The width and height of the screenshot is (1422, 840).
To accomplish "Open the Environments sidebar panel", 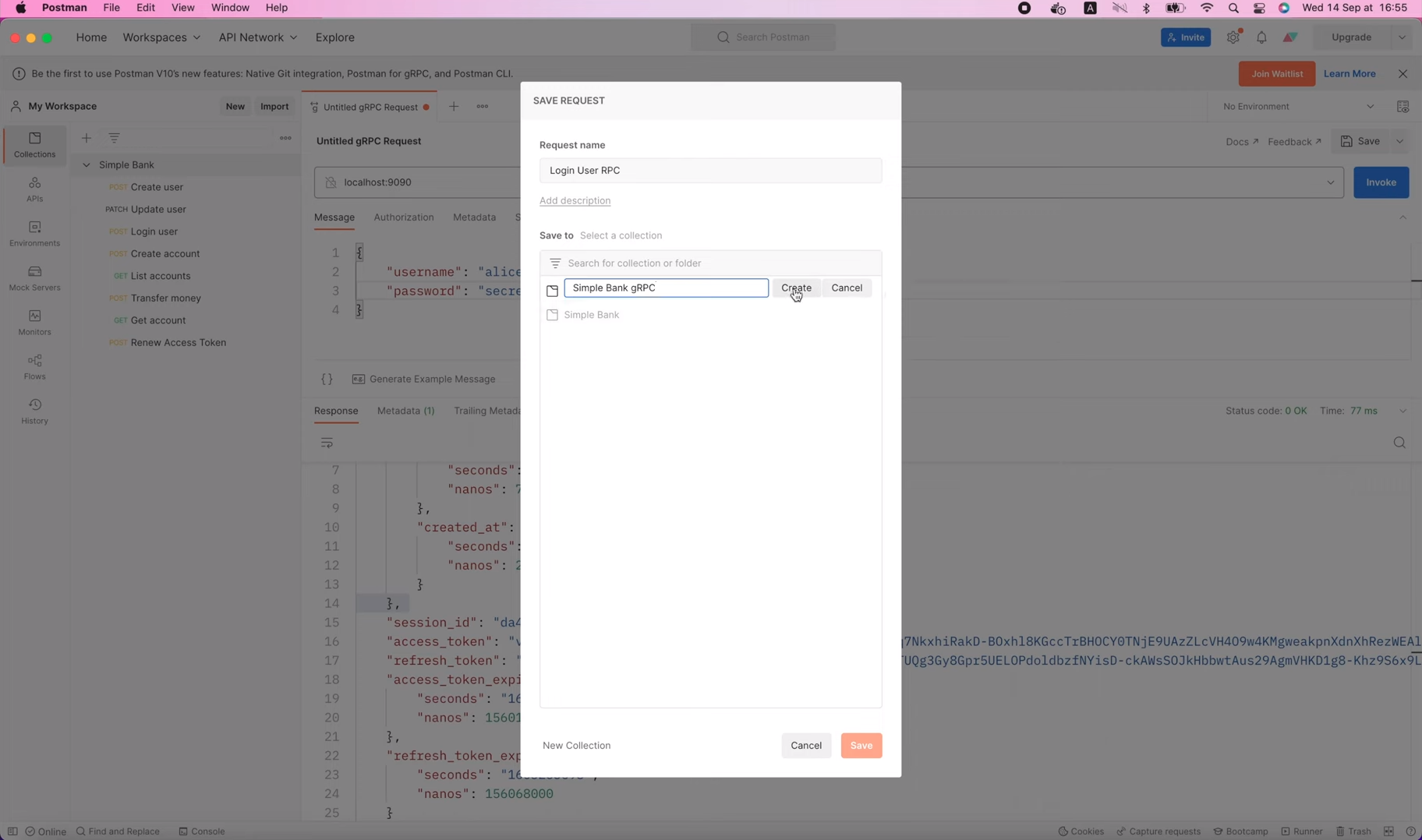I will click(x=34, y=234).
